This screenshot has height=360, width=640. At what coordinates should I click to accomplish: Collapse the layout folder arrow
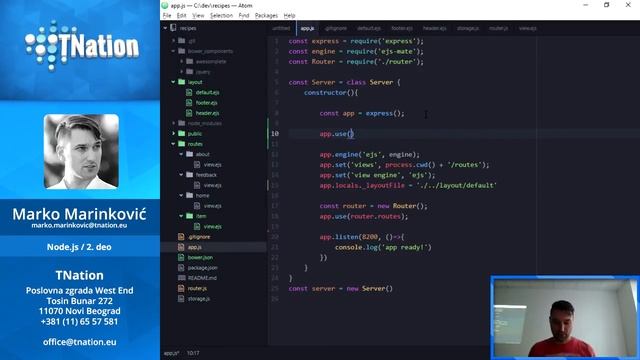(173, 82)
